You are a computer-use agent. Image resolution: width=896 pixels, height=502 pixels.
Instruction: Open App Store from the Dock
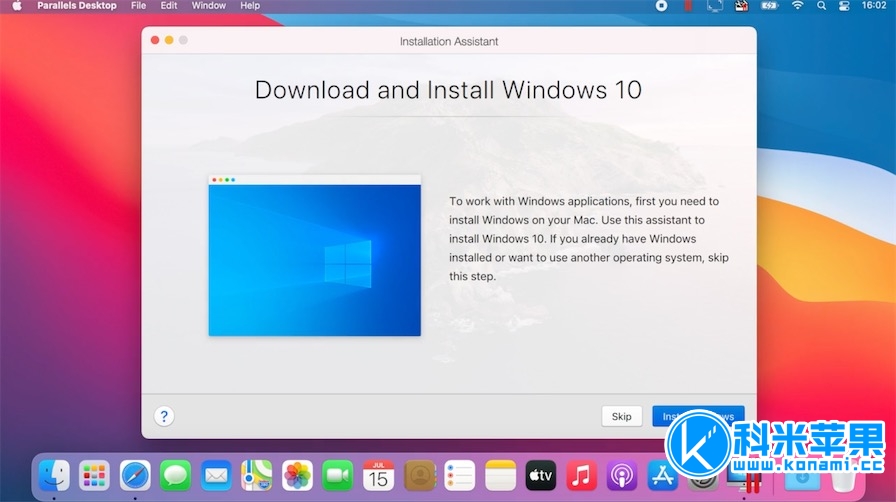662,476
